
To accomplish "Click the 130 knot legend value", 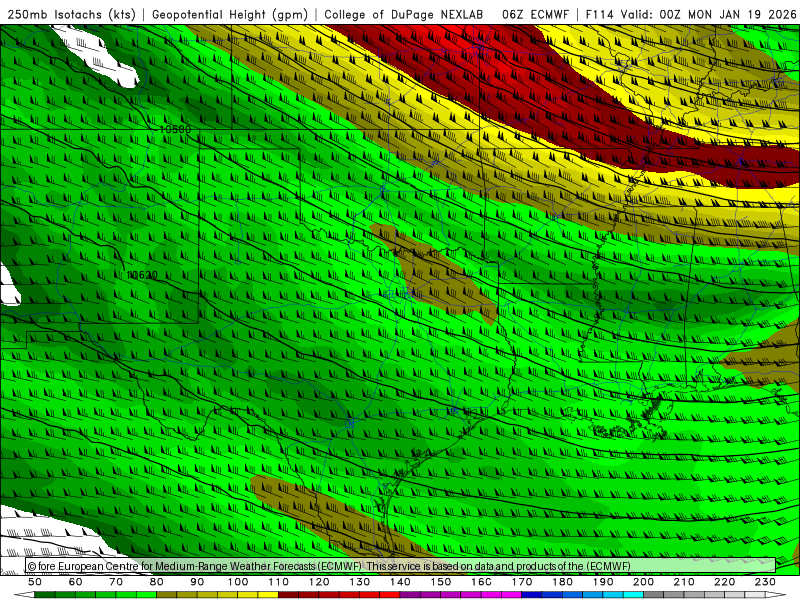I will (360, 582).
